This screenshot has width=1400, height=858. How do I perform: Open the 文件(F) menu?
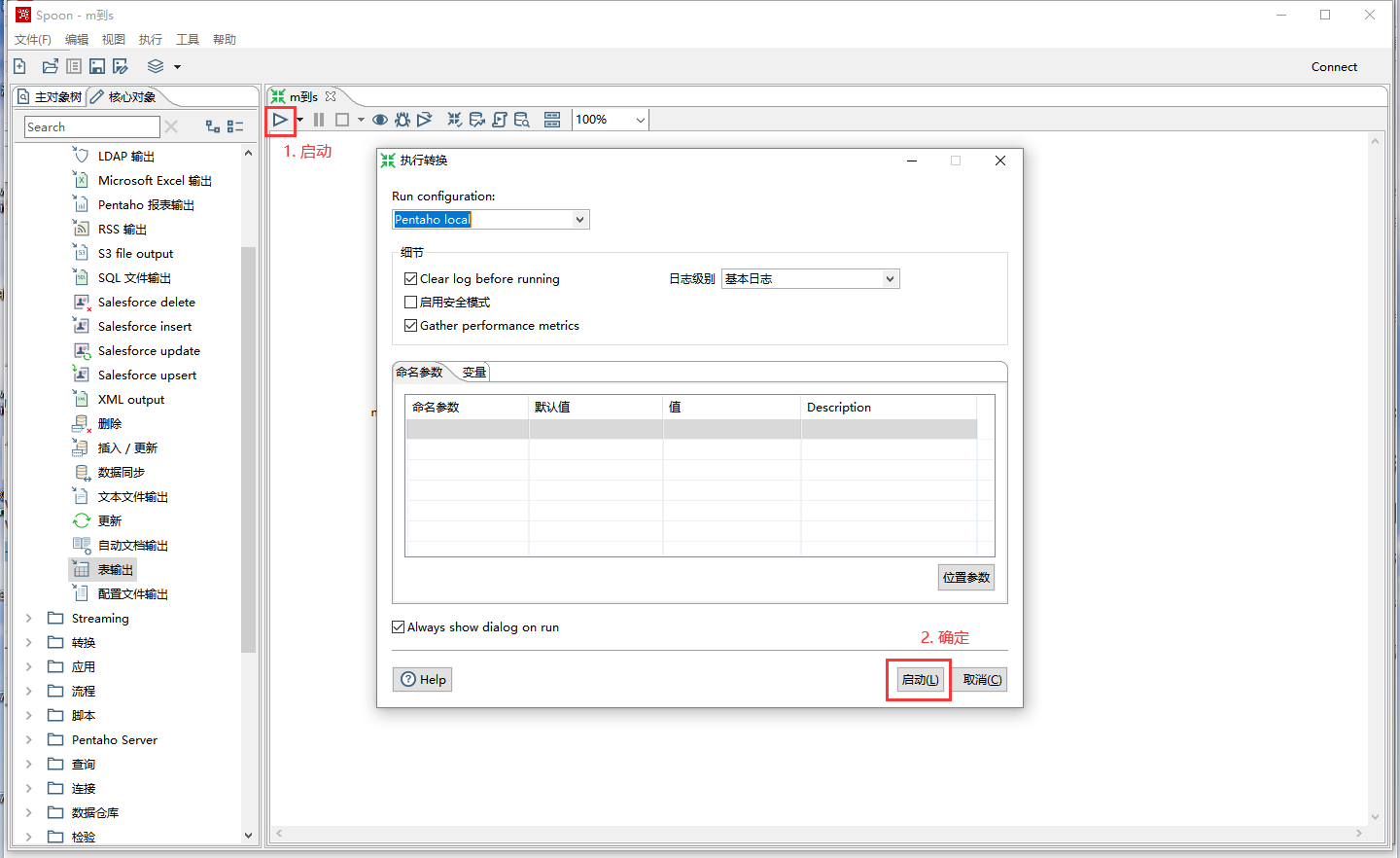pyautogui.click(x=33, y=39)
